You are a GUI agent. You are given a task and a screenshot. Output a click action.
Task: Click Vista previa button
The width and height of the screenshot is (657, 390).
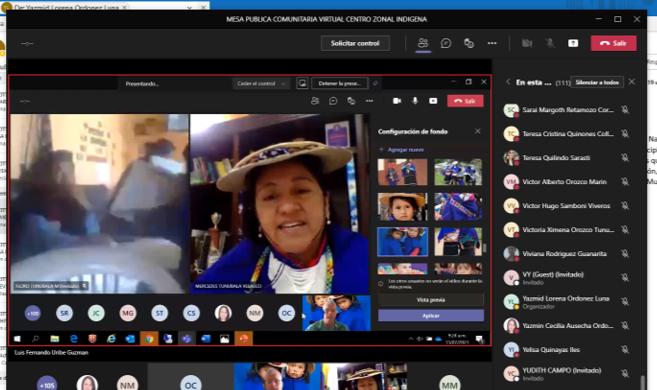(431, 300)
